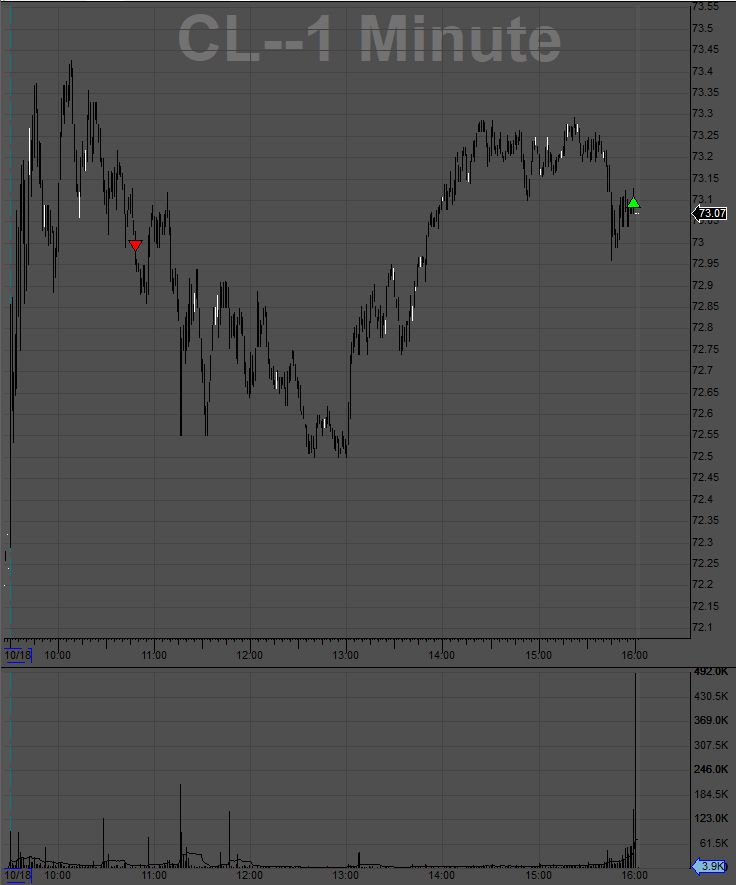Click the 73.4 price axis label

click(x=702, y=71)
